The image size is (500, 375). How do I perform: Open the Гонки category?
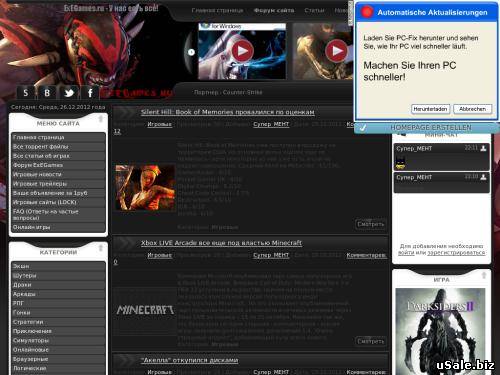[58, 313]
